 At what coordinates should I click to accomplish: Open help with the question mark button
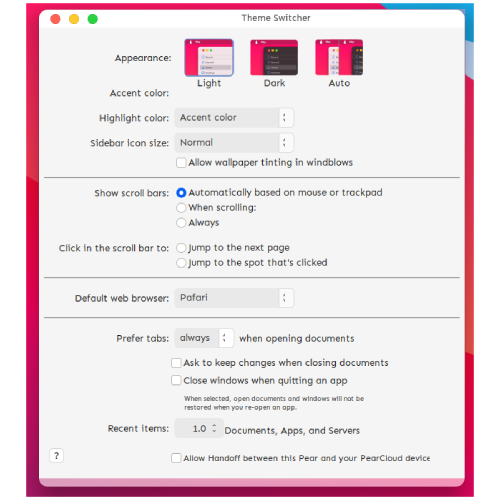click(56, 456)
